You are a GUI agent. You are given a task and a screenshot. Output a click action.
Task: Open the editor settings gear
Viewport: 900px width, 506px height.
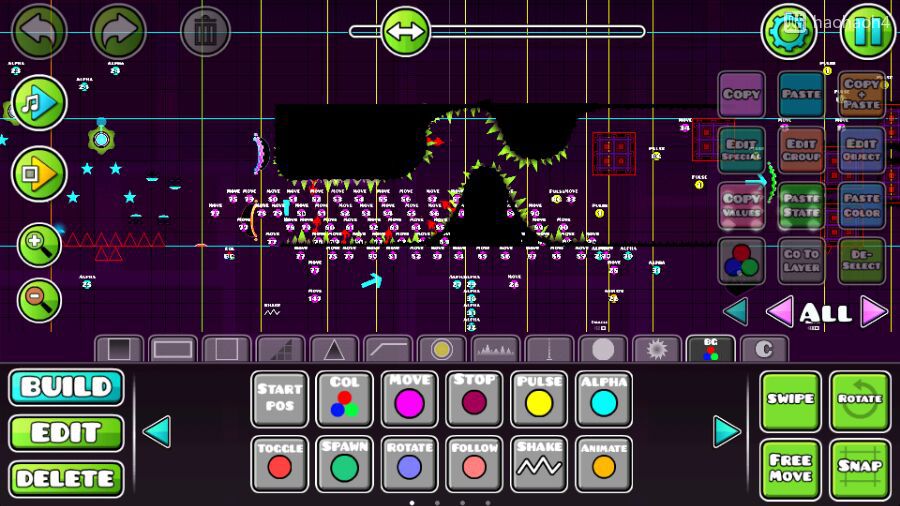coord(789,32)
